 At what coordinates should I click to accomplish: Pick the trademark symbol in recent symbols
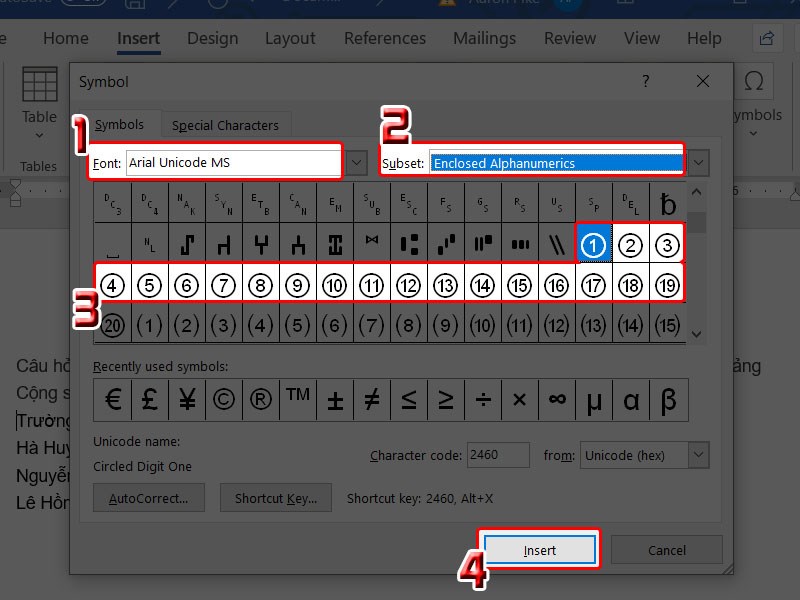[298, 400]
